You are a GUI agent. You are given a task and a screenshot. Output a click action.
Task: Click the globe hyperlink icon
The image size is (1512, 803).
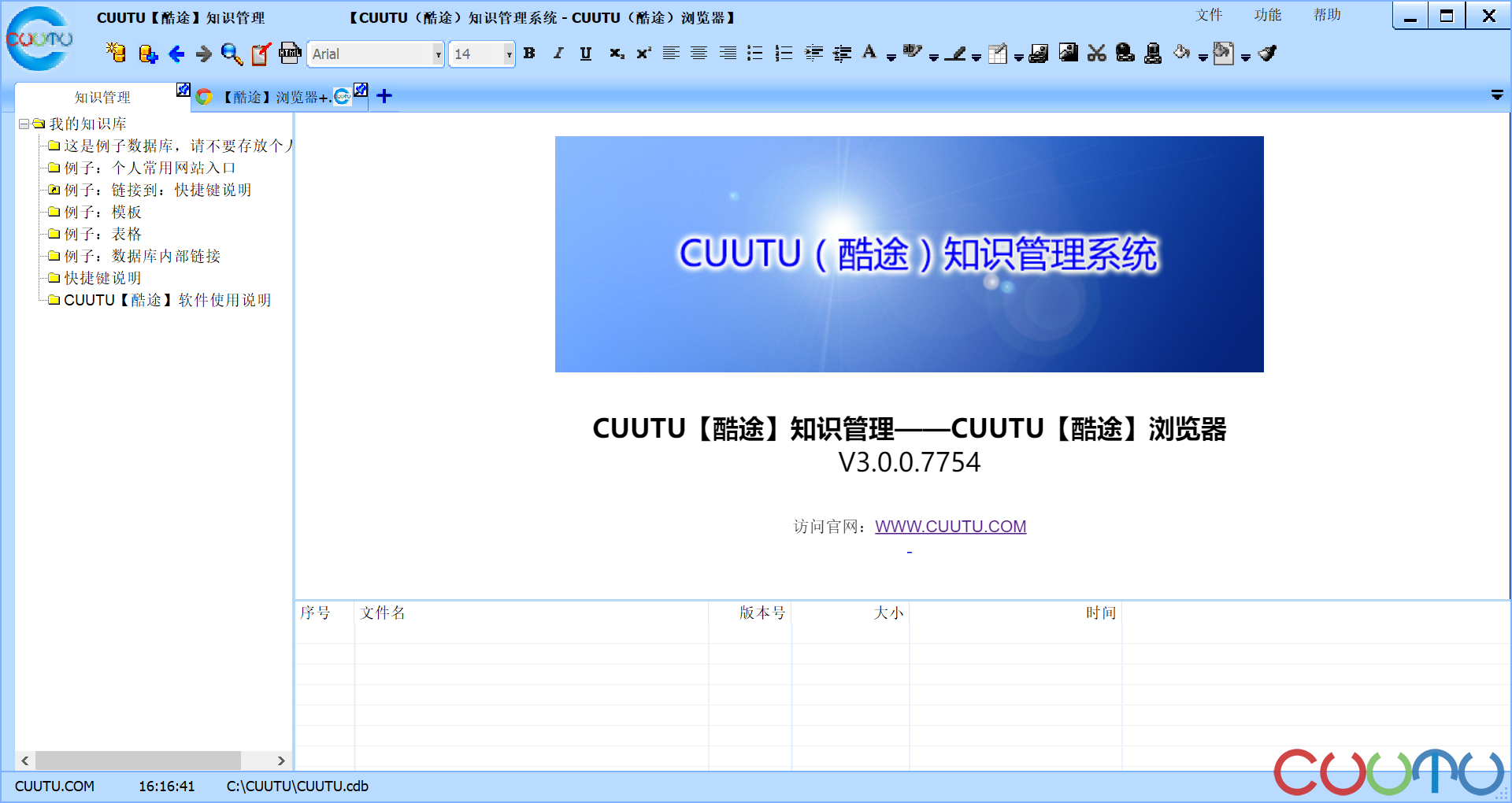point(1125,53)
